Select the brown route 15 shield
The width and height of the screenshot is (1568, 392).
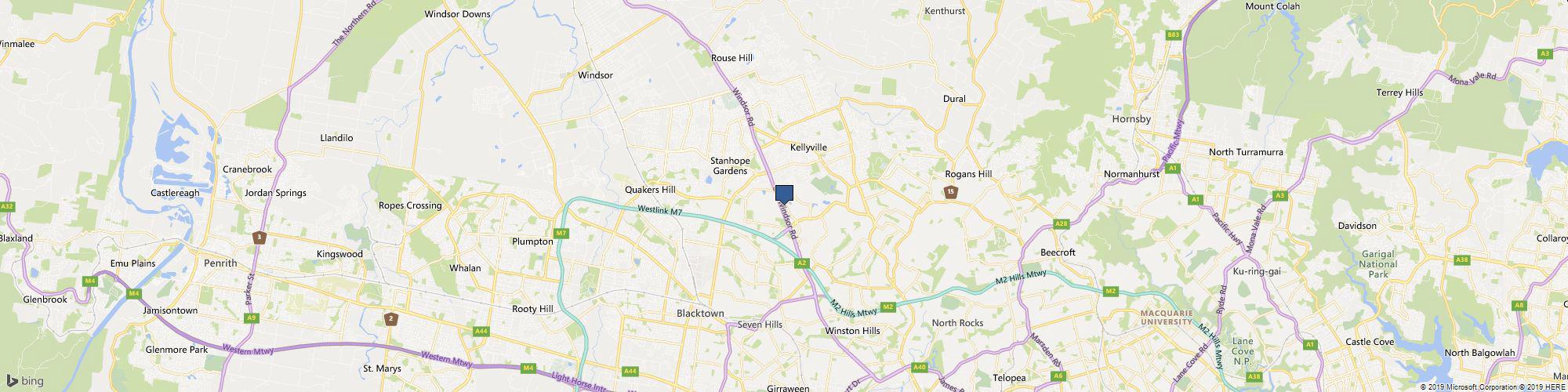pyautogui.click(x=950, y=191)
